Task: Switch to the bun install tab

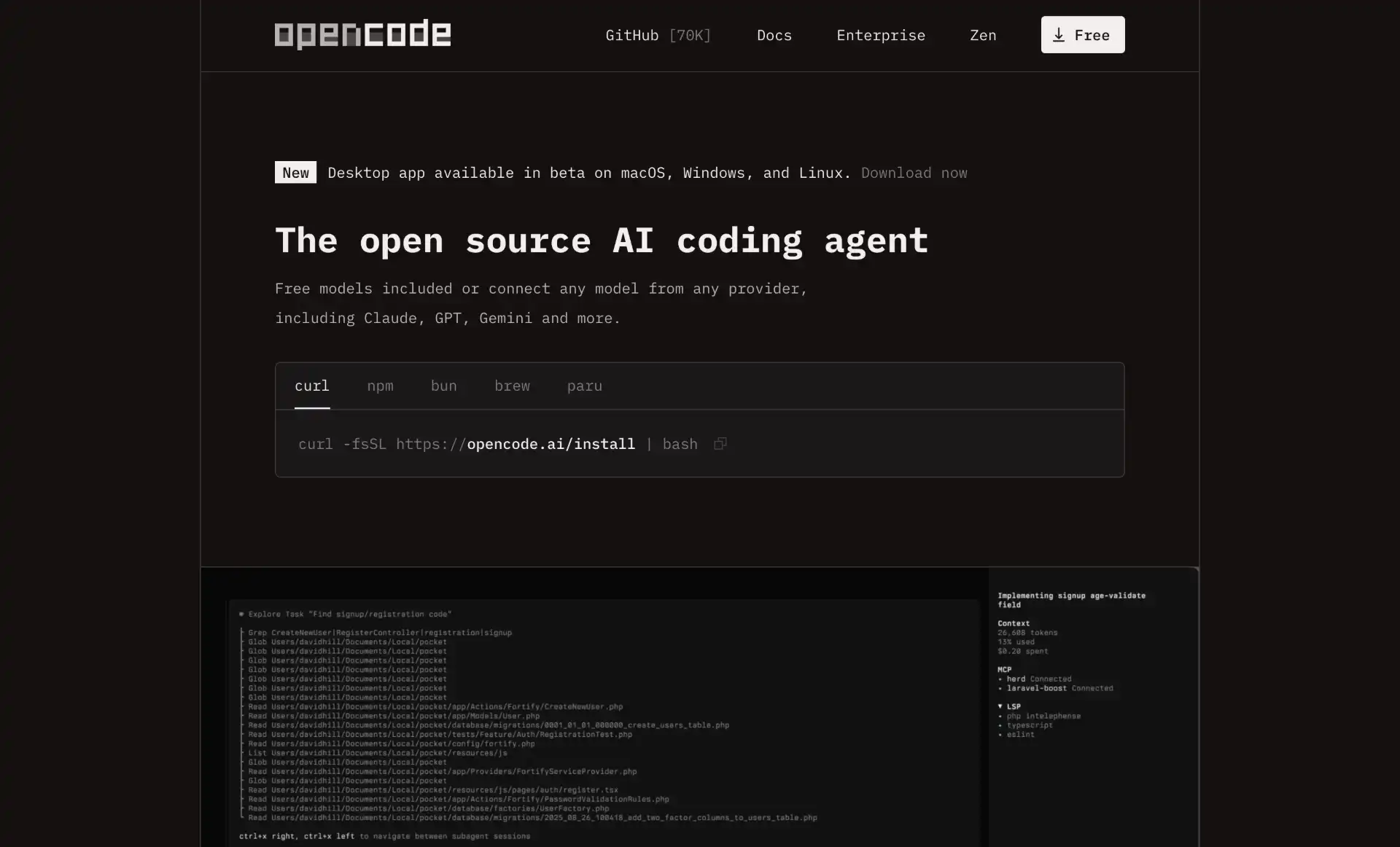Action: tap(443, 386)
